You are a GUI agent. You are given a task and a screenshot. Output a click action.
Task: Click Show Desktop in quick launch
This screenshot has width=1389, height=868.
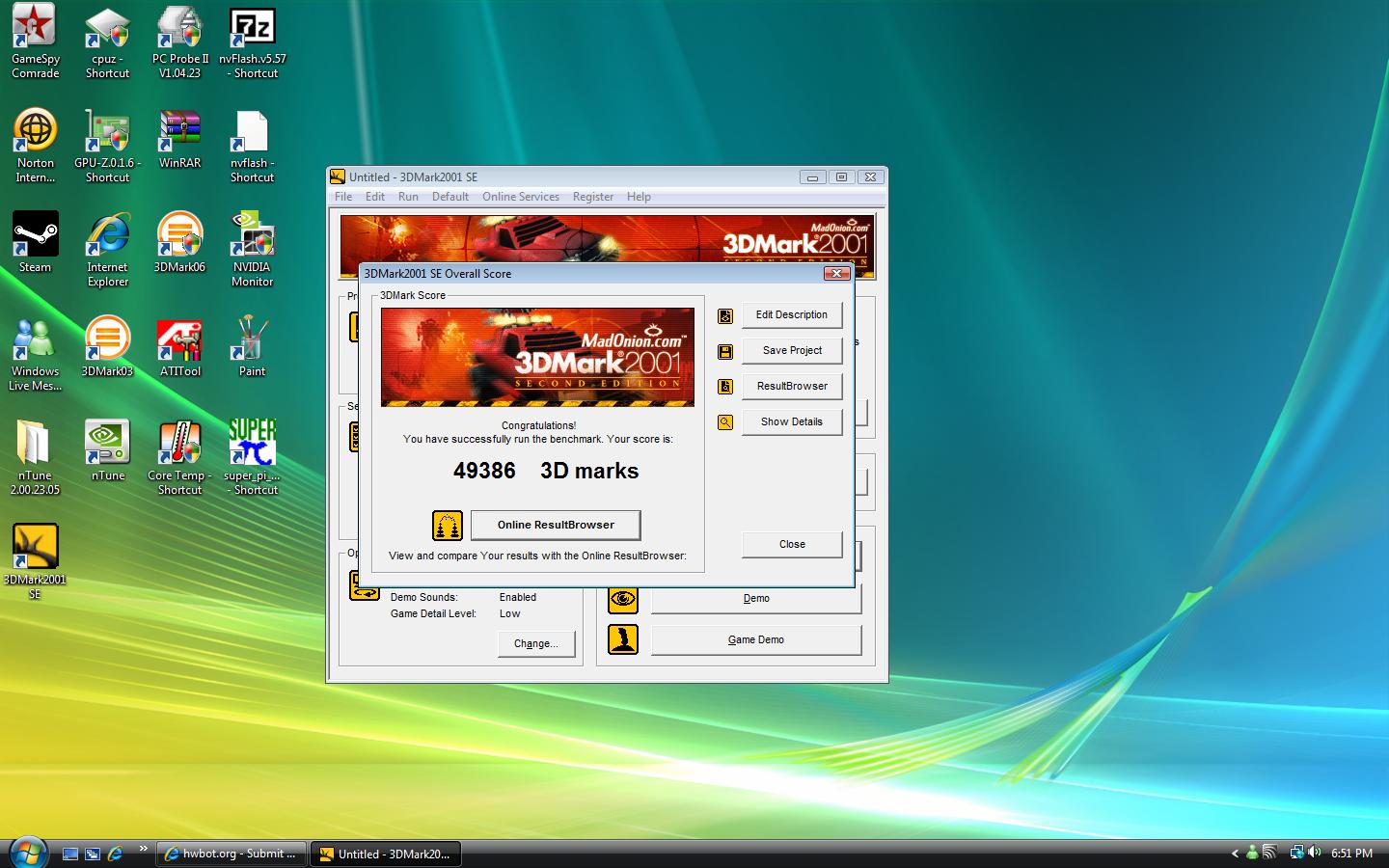(69, 854)
